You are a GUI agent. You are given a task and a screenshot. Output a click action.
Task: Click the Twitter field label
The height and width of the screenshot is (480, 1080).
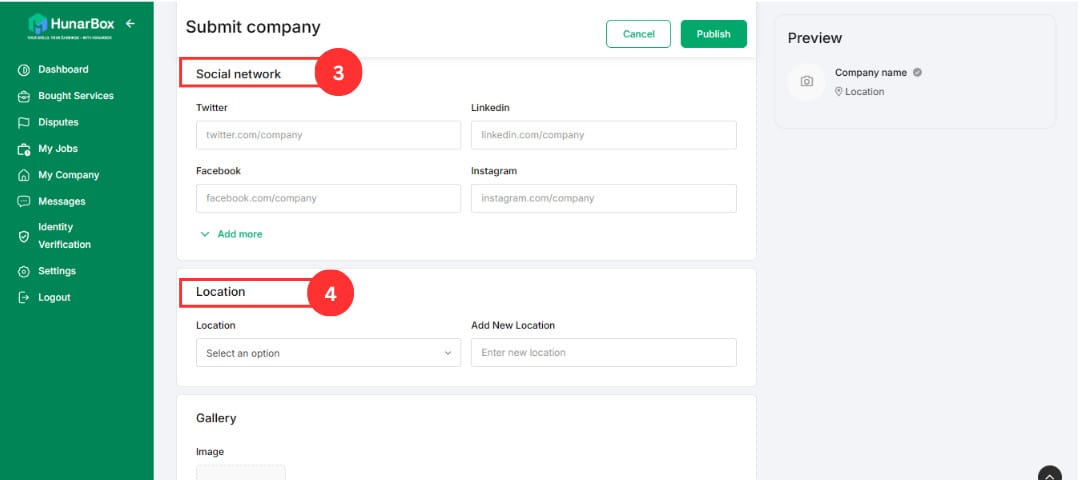coord(211,107)
